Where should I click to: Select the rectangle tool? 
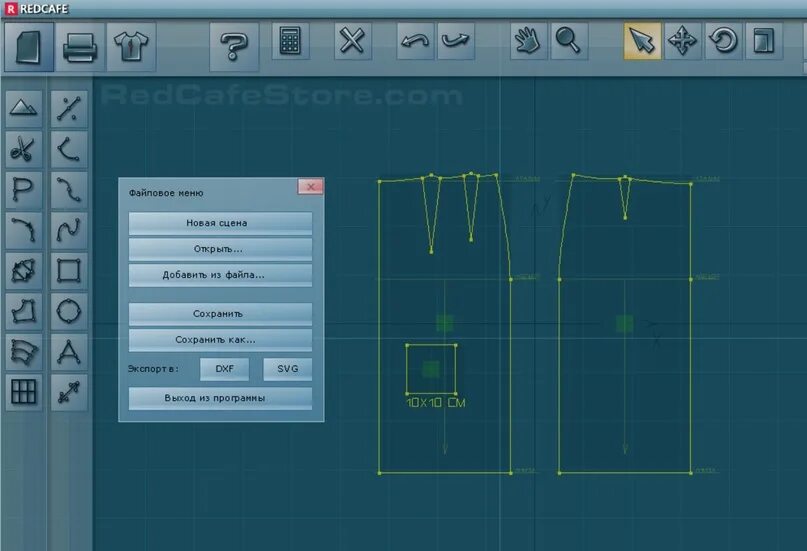[x=69, y=271]
